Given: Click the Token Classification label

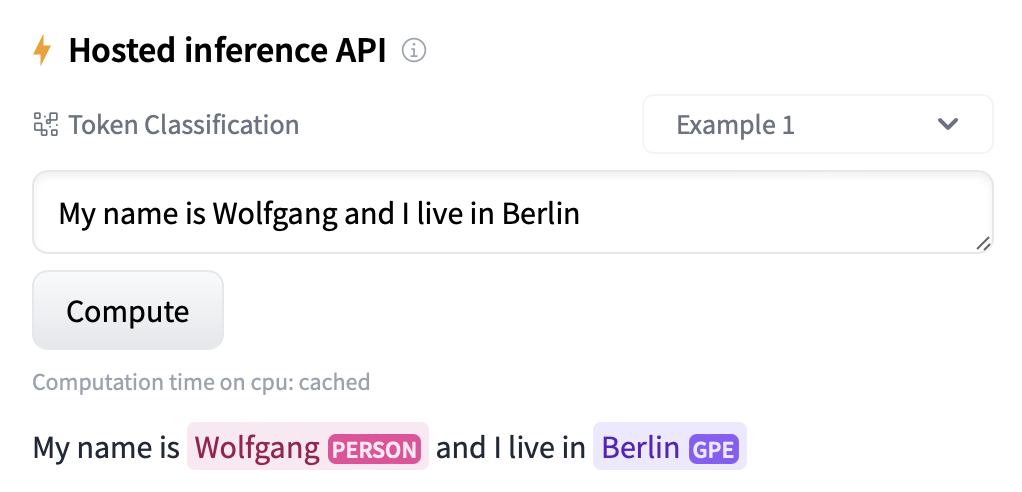Looking at the screenshot, I should (x=183, y=125).
